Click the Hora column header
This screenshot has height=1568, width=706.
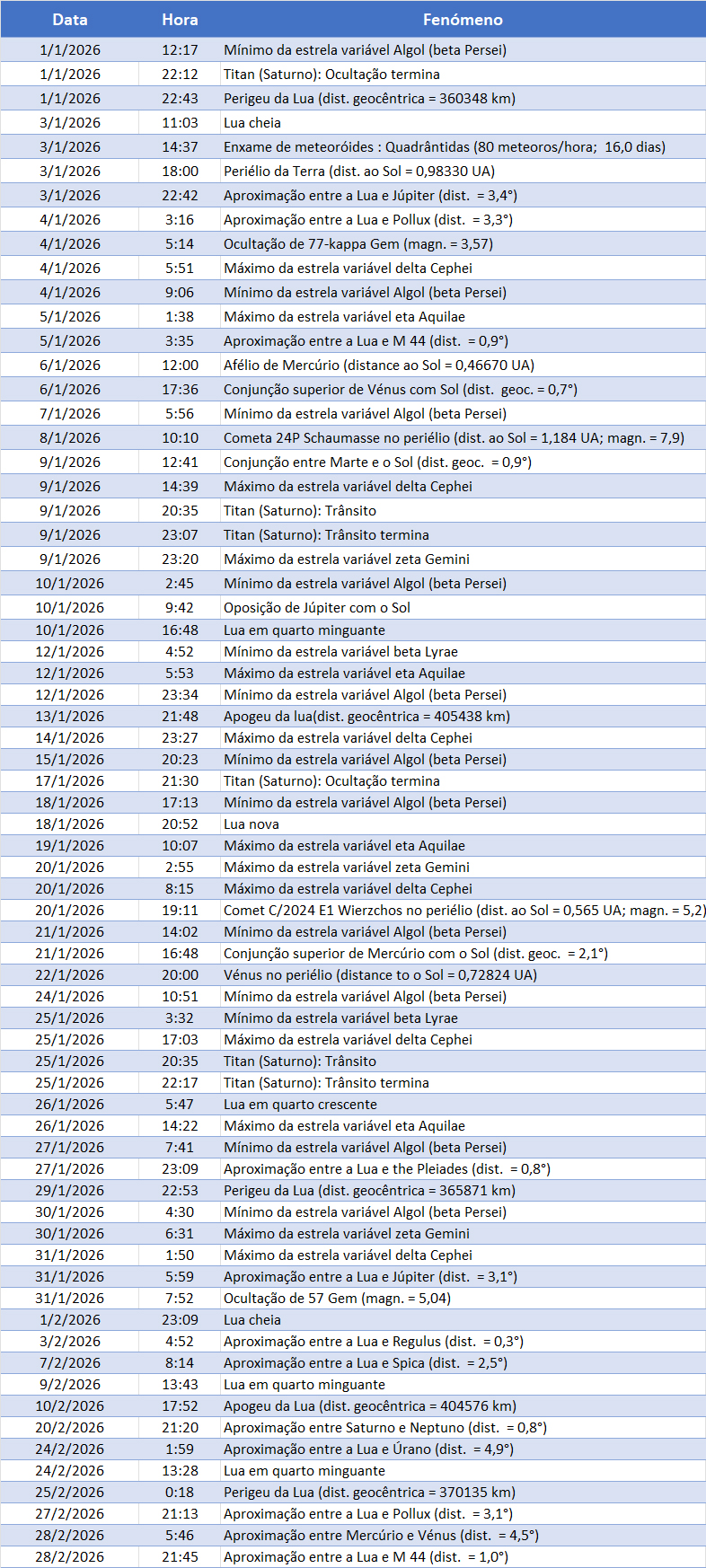180,19
